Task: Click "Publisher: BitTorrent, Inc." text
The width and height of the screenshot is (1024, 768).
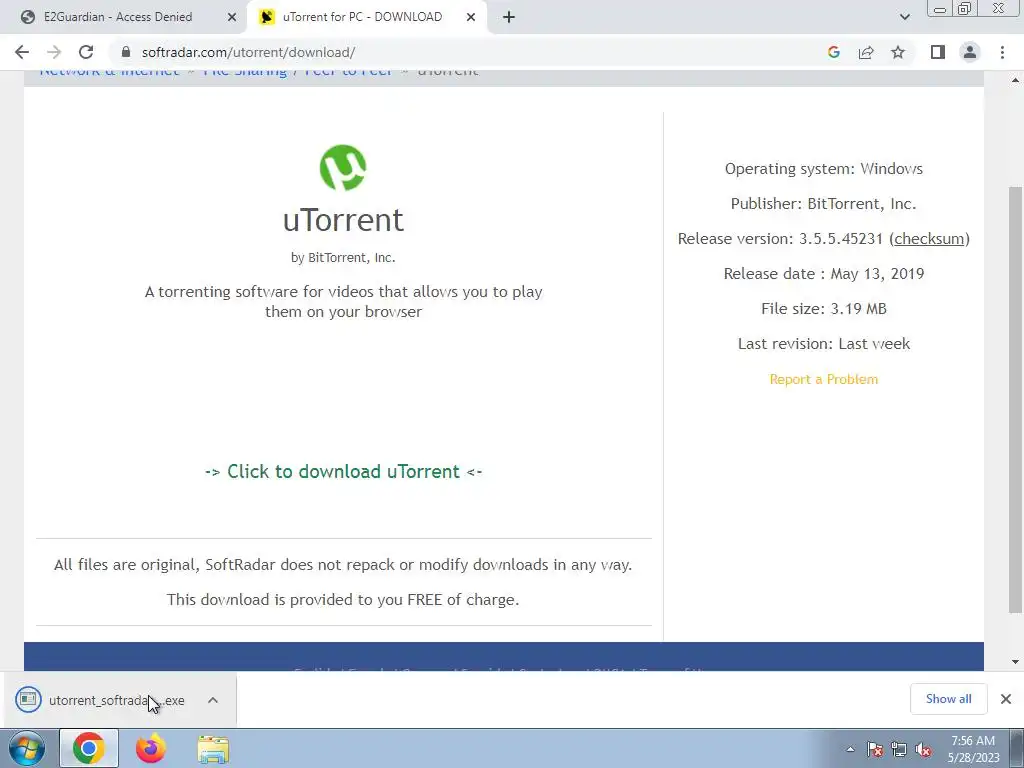Action: point(824,204)
